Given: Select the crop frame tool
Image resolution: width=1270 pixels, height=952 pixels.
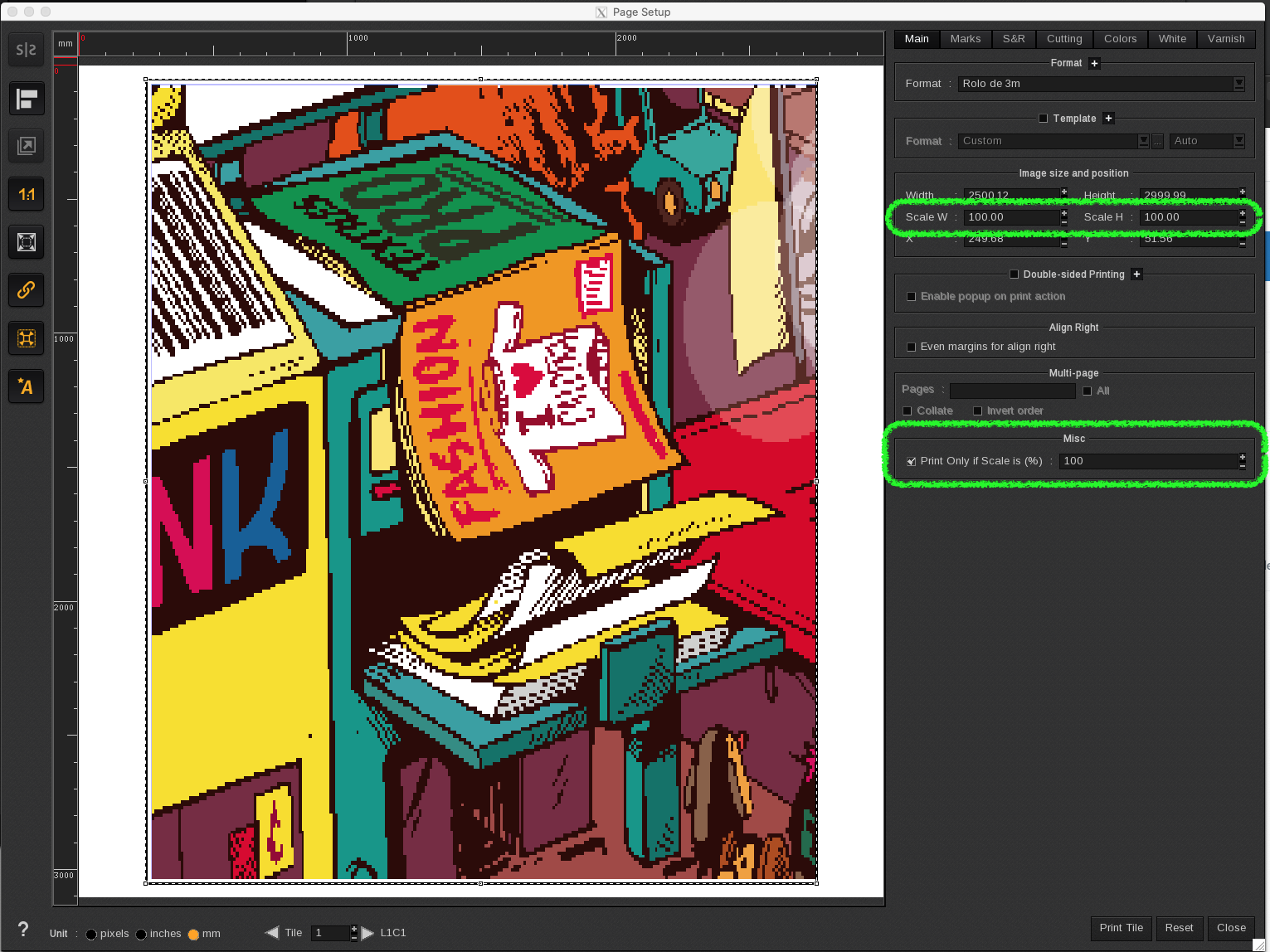Looking at the screenshot, I should [26, 338].
